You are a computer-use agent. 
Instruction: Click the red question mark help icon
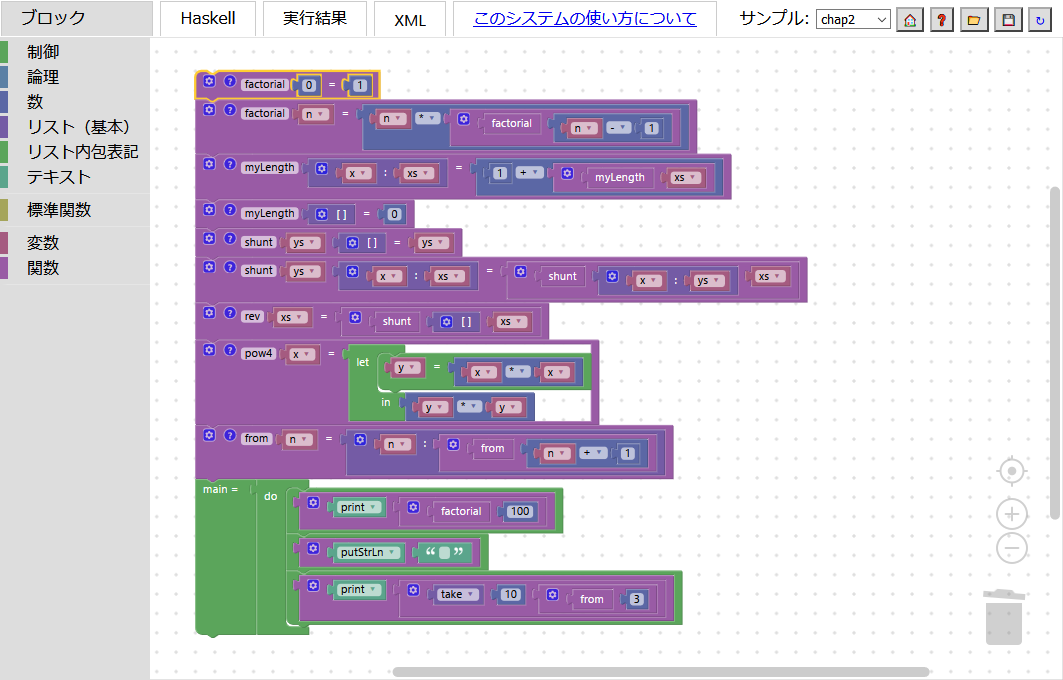941,19
